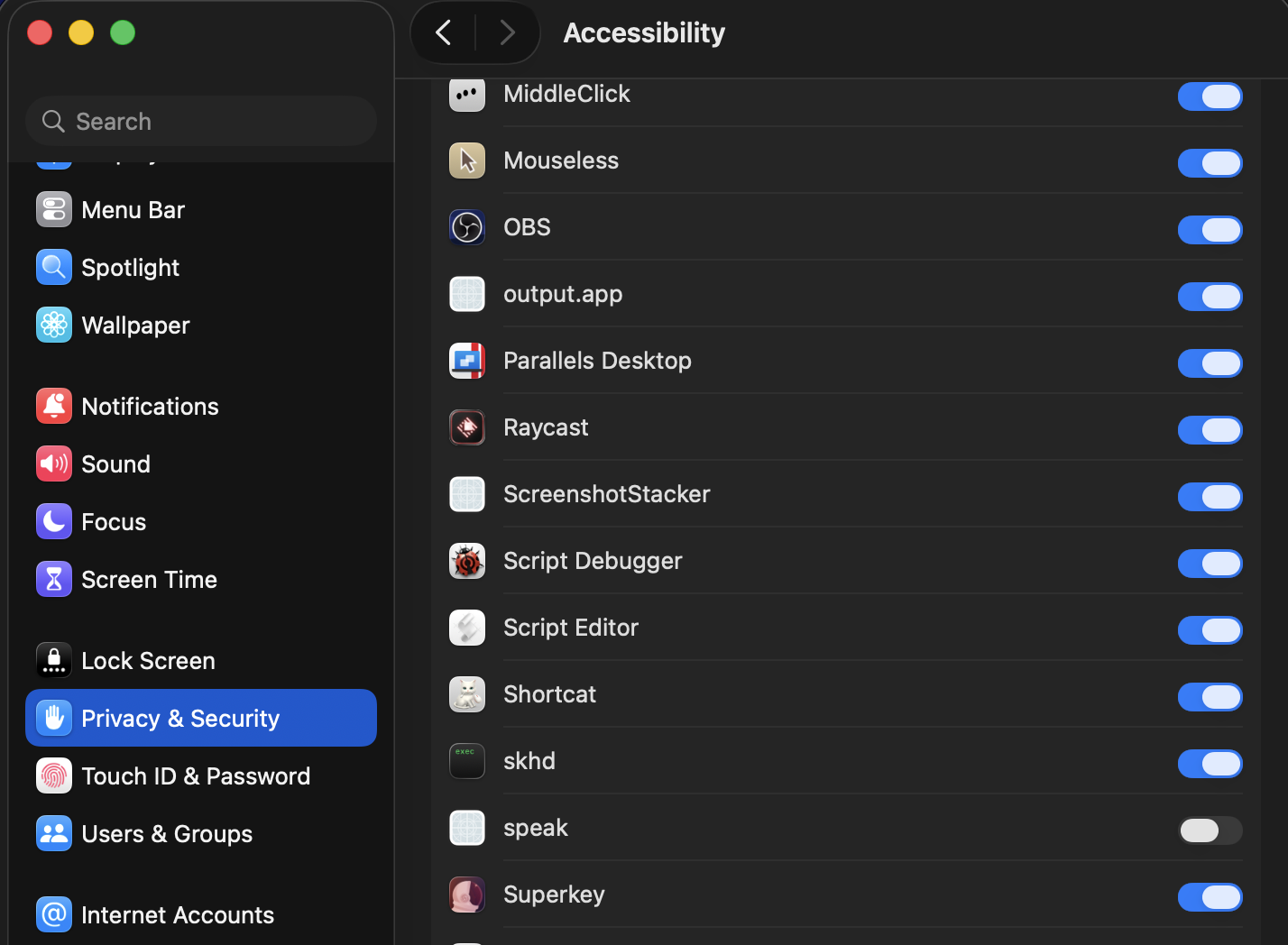Click the Mouseless cursor icon

tap(466, 160)
